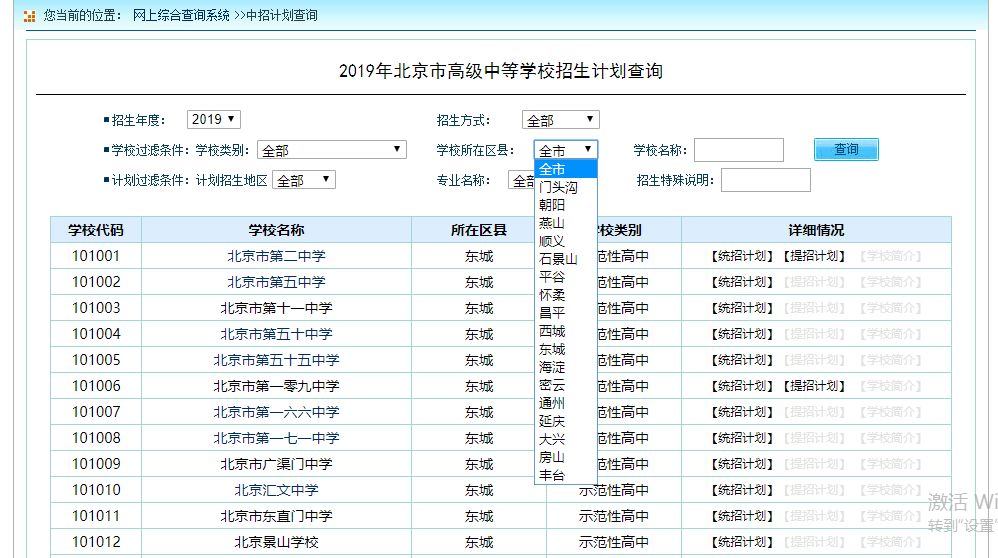Open 统招计划 for 北京市第五十中学
Screen dimensions: 998x558
pyautogui.click(x=742, y=334)
